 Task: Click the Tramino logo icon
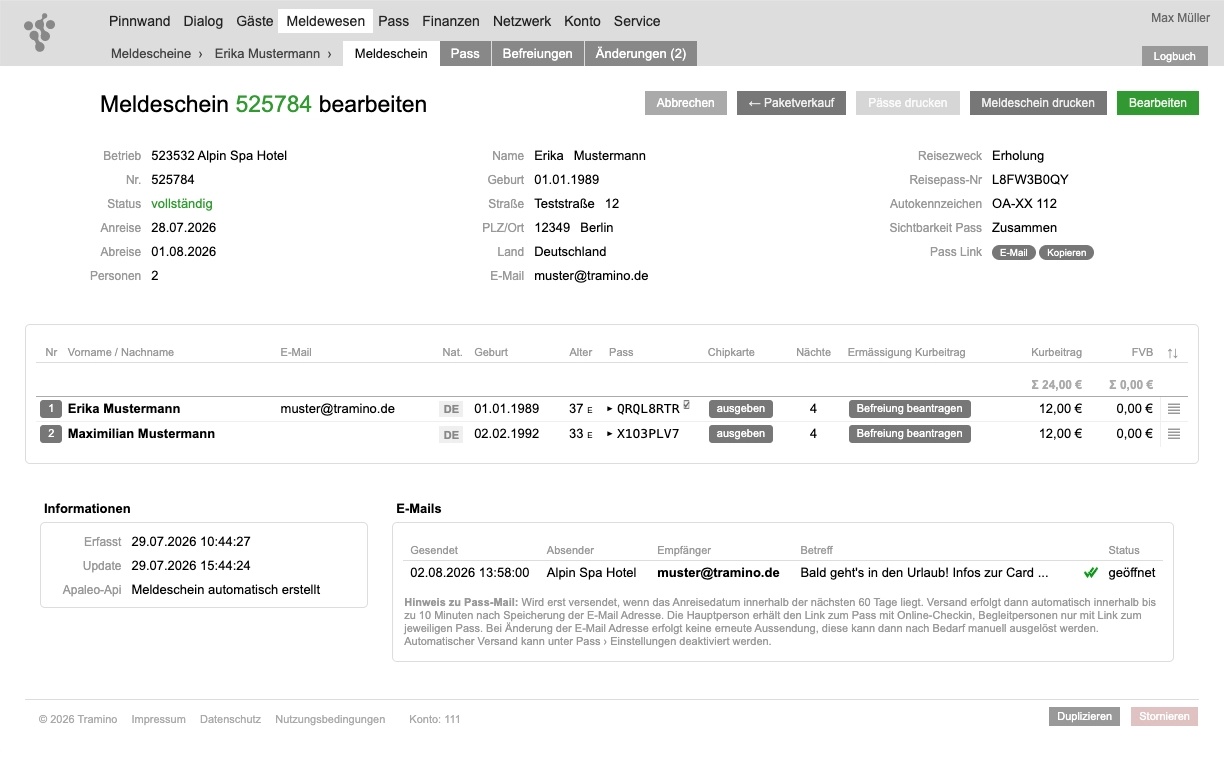(40, 32)
